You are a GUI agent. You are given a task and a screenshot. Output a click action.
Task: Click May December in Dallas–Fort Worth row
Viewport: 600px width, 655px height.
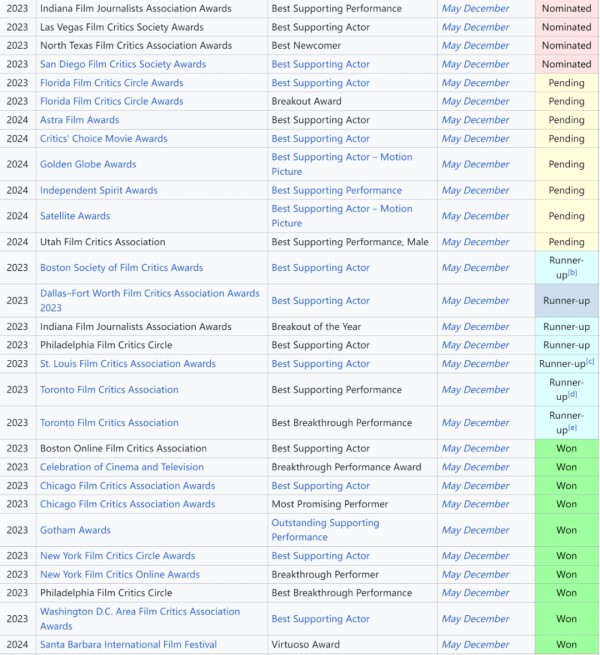(475, 300)
